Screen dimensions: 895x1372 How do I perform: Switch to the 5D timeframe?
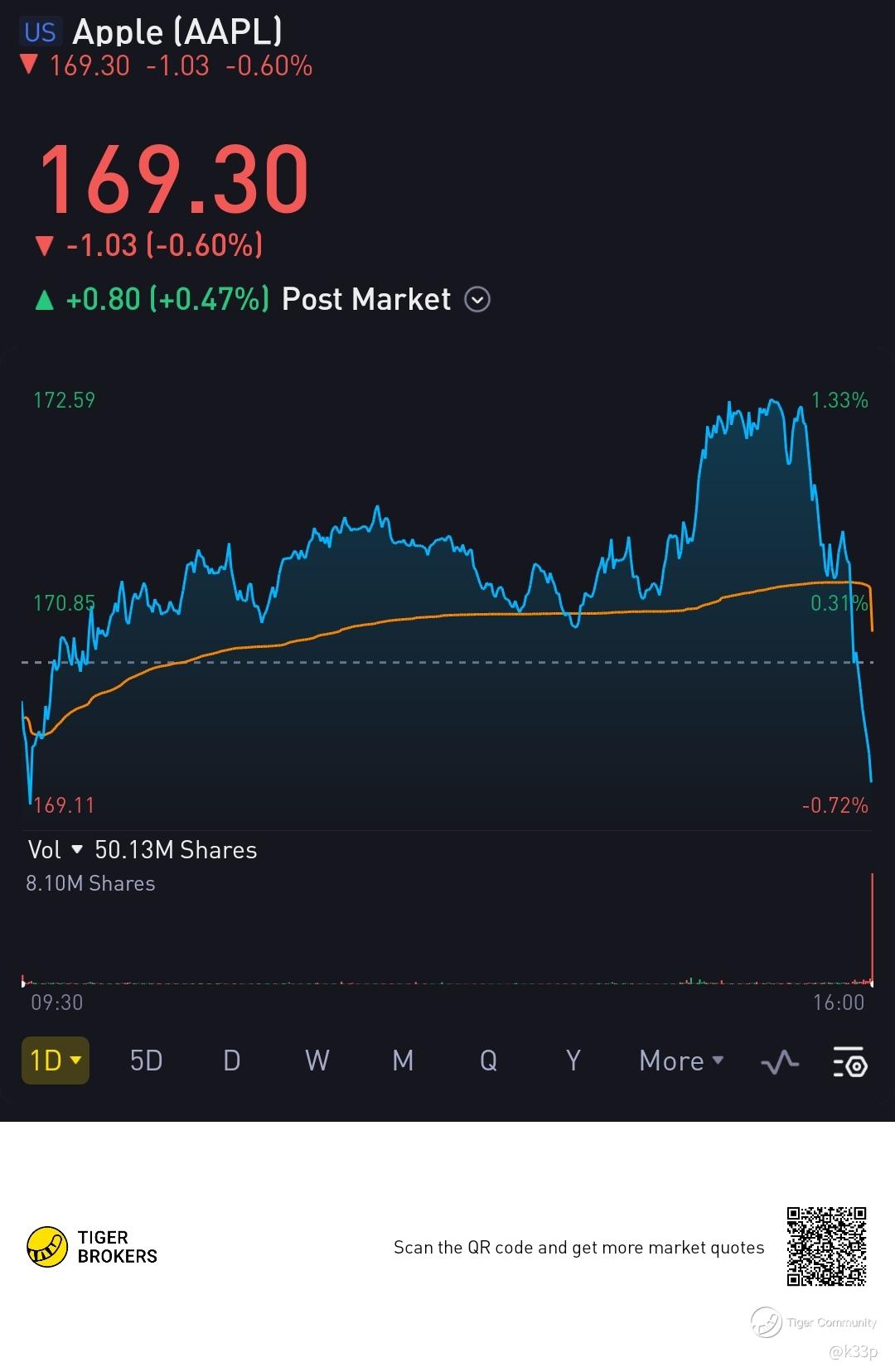point(146,1061)
